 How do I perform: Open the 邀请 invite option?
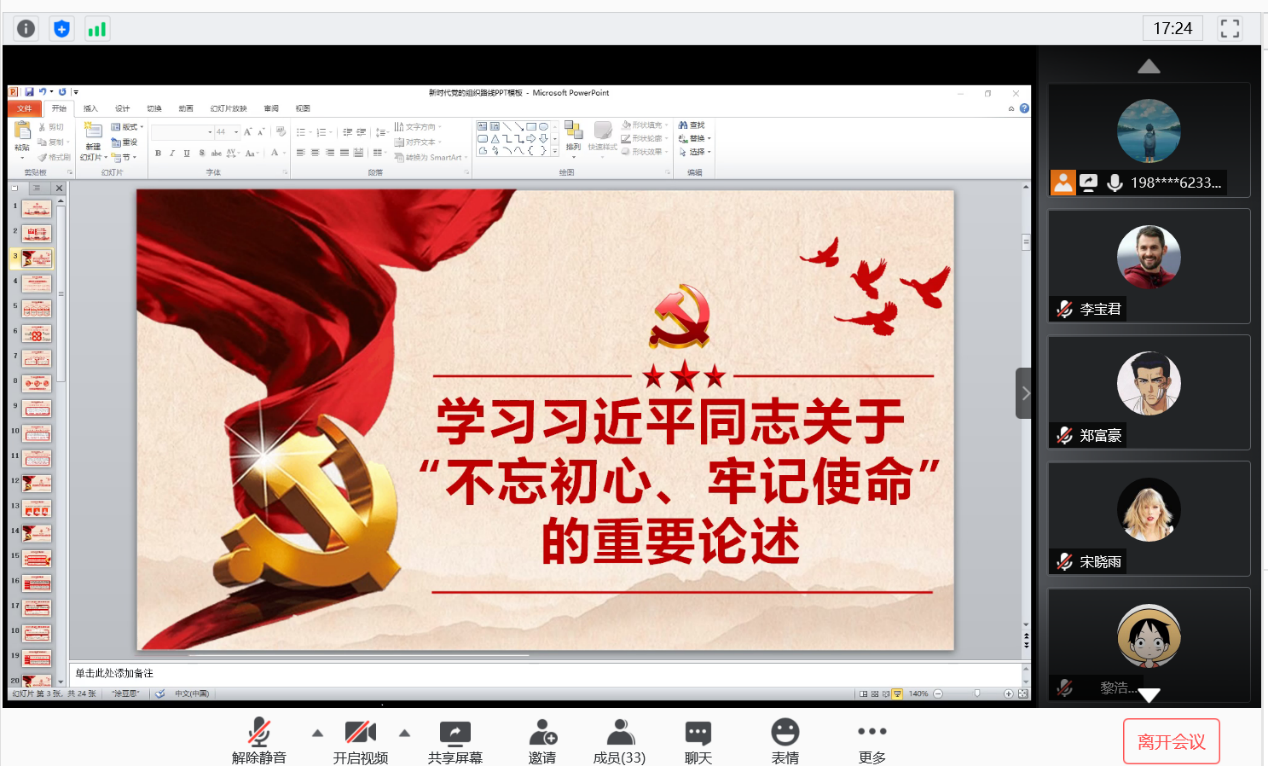coord(542,742)
